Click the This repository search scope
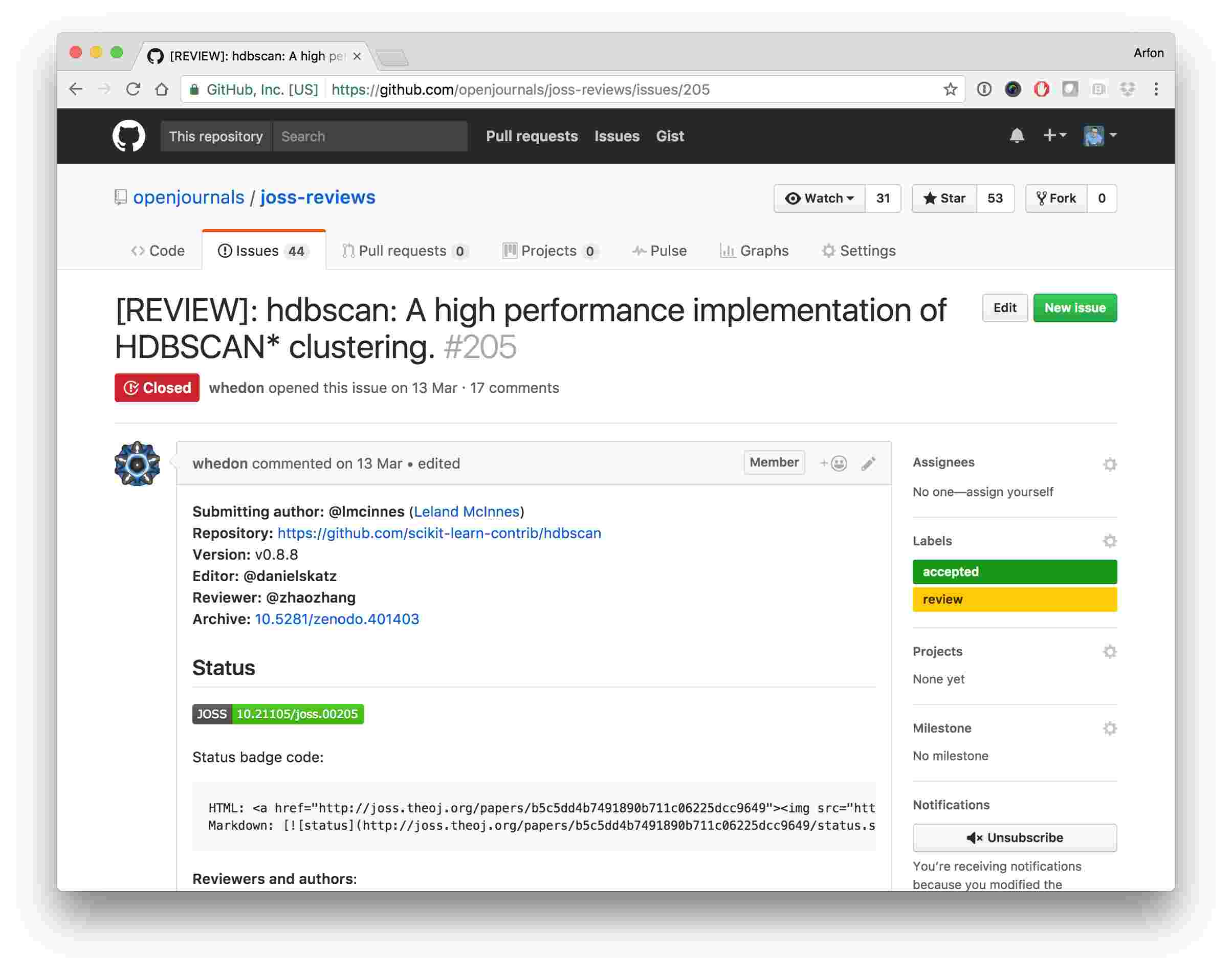The height and width of the screenshot is (973, 1232). [216, 136]
